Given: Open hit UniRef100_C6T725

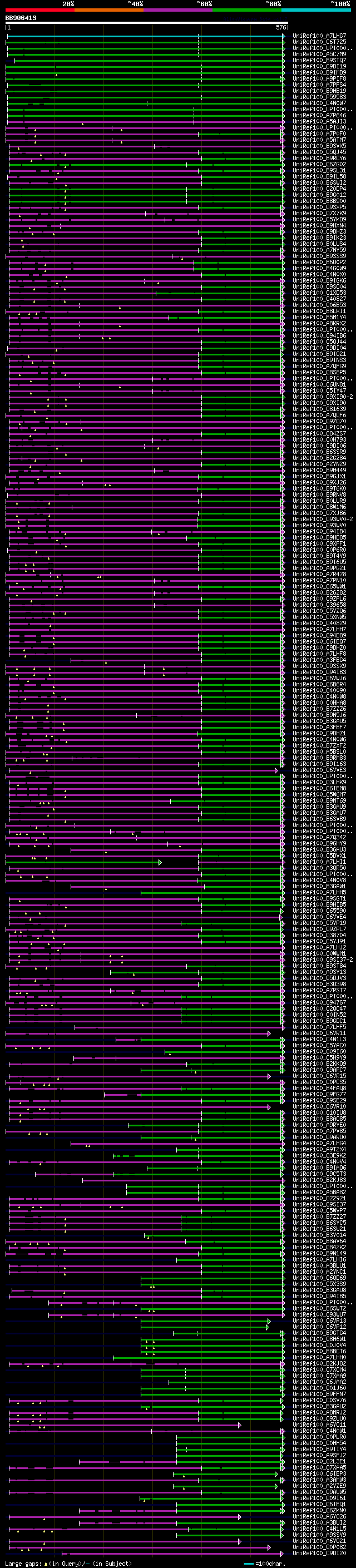Looking at the screenshot, I should pyautogui.click(x=319, y=42).
